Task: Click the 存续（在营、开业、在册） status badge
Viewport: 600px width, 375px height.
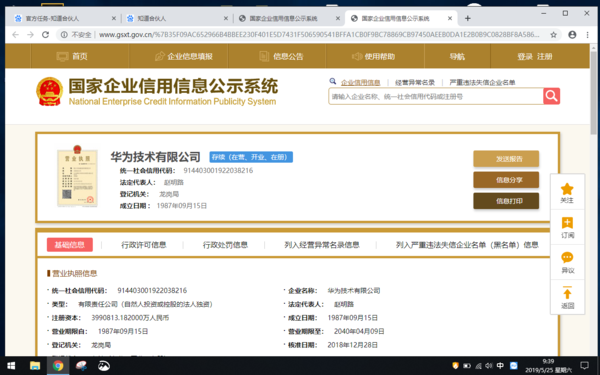Action: [251, 157]
